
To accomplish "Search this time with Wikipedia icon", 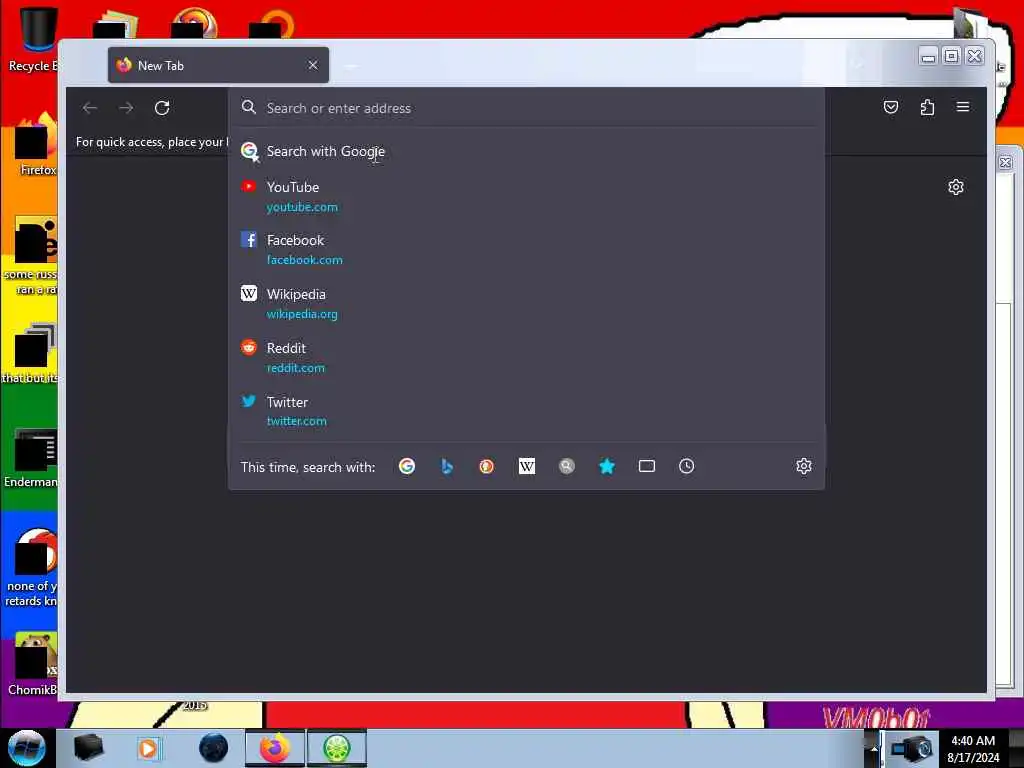I will pos(526,466).
